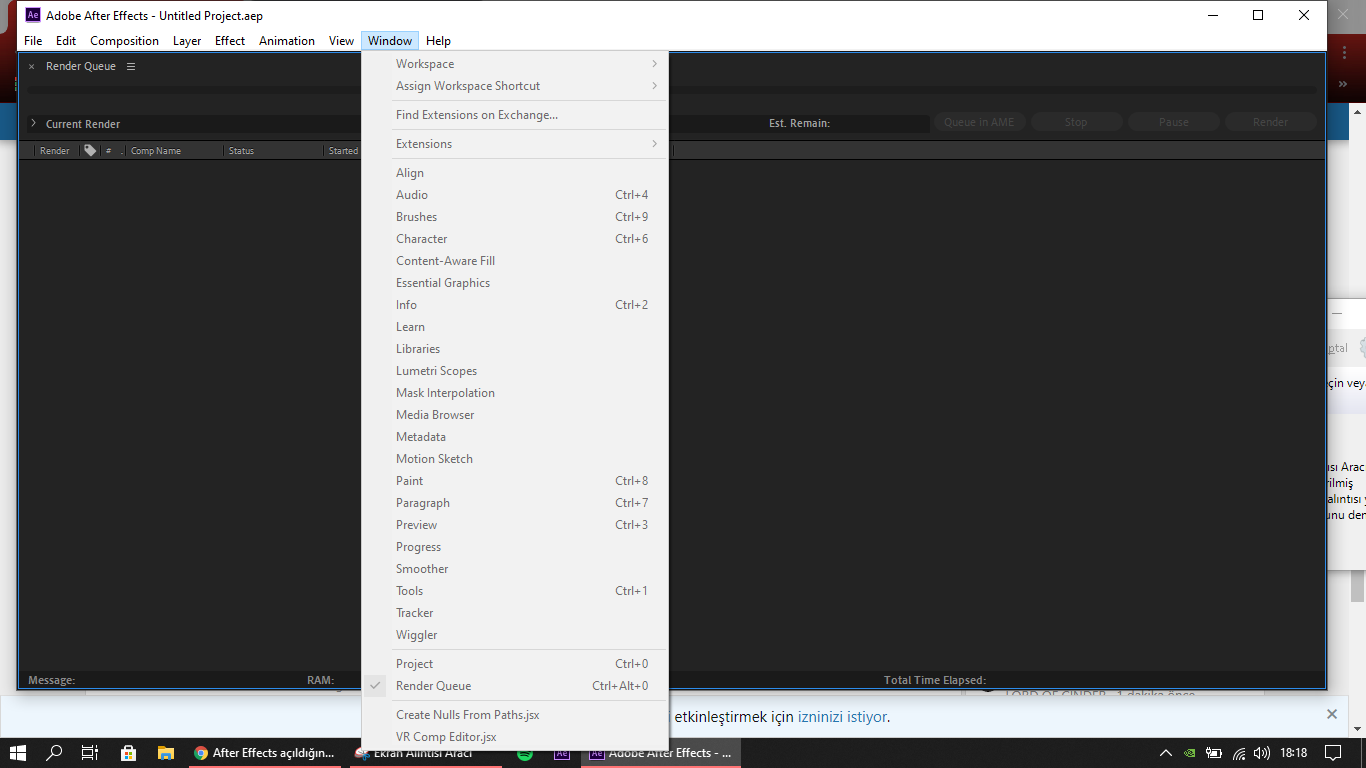Open the Effect menu

tap(230, 41)
